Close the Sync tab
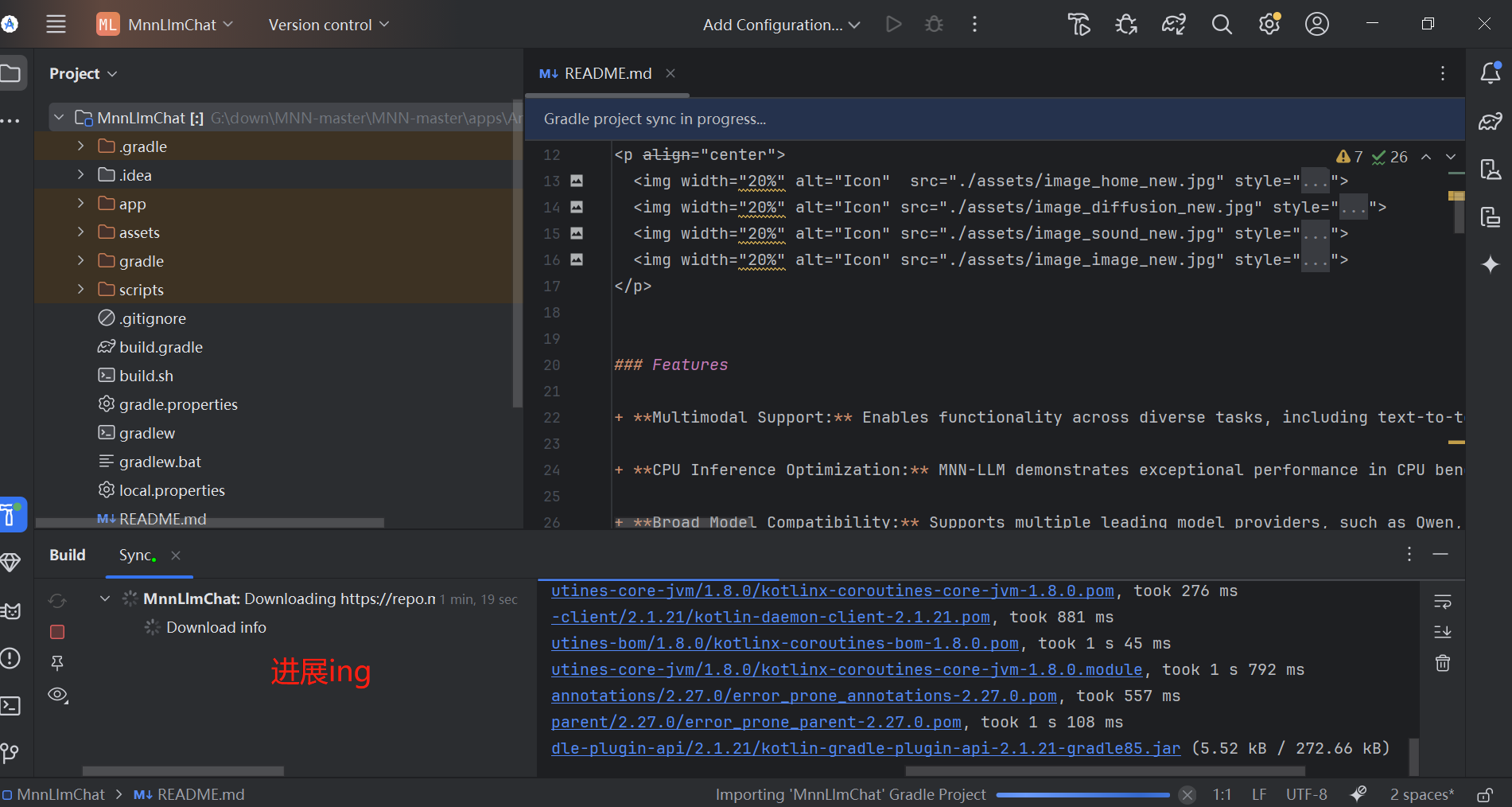 pos(176,555)
